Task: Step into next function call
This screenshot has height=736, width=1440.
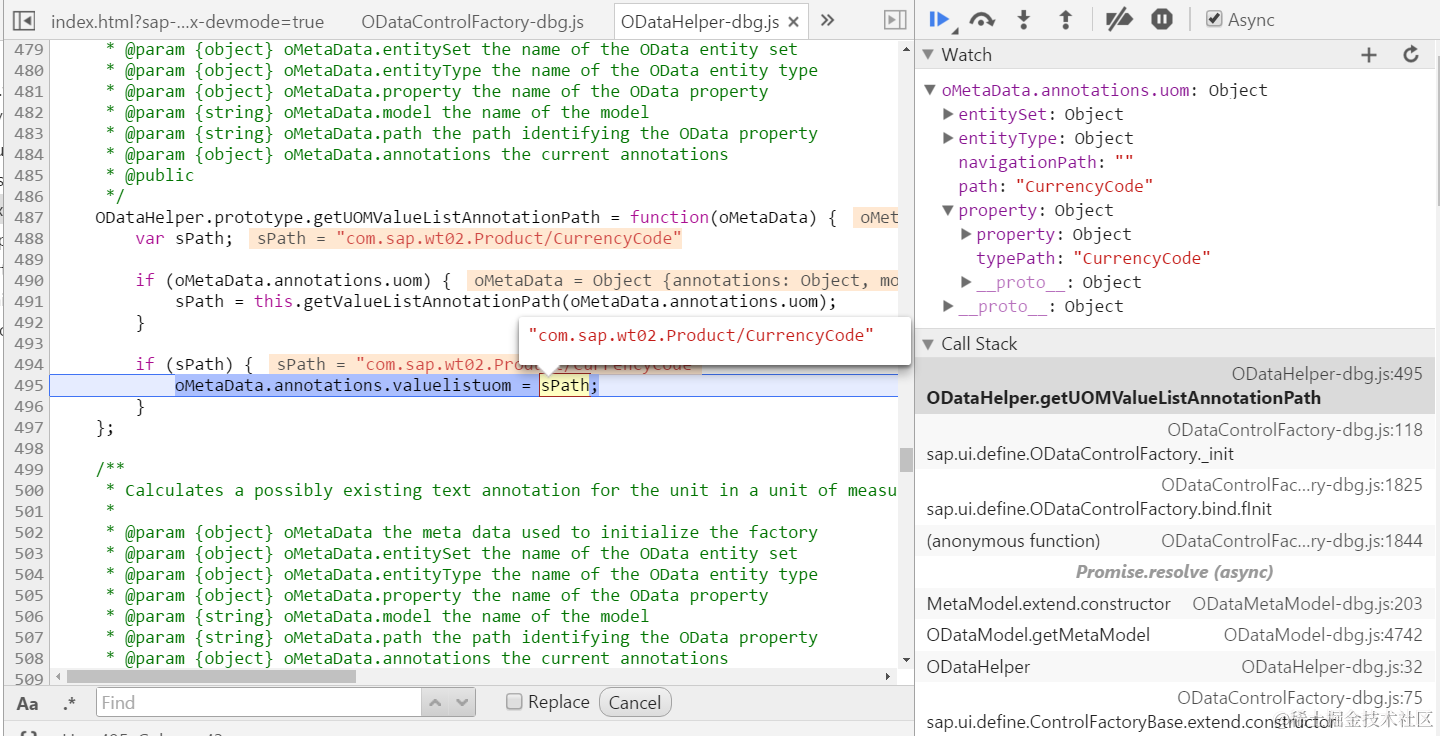Action: click(x=1023, y=19)
